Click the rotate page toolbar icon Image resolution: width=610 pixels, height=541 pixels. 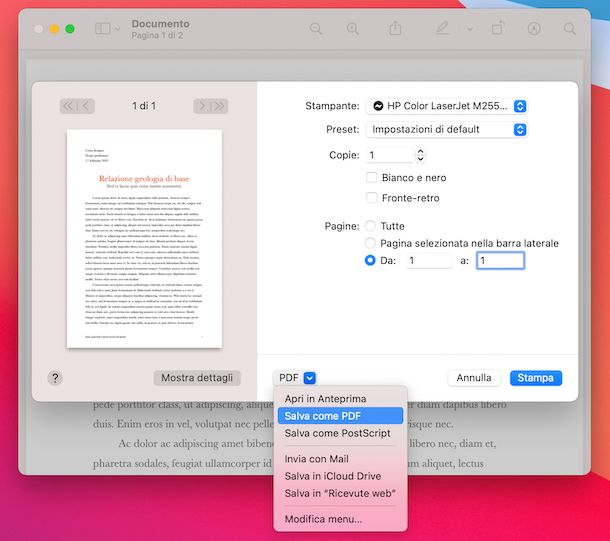coord(498,28)
